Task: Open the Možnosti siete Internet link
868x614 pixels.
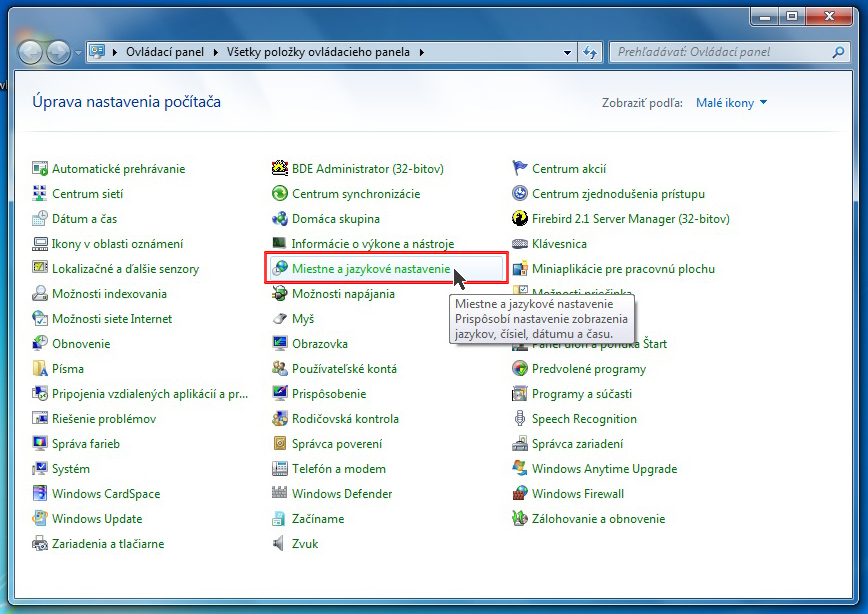Action: 112,318
